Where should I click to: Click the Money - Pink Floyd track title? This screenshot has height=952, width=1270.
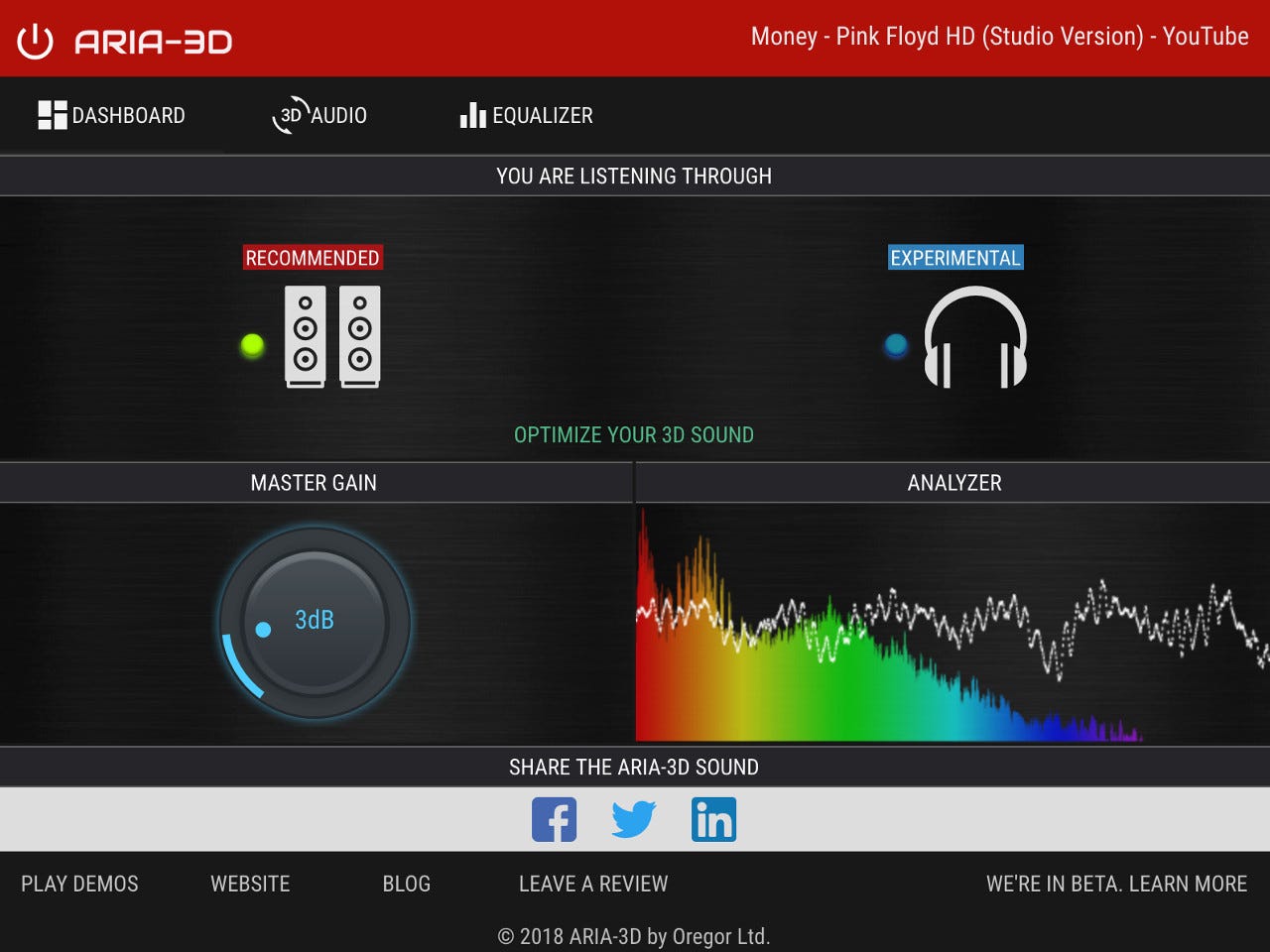1000,37
